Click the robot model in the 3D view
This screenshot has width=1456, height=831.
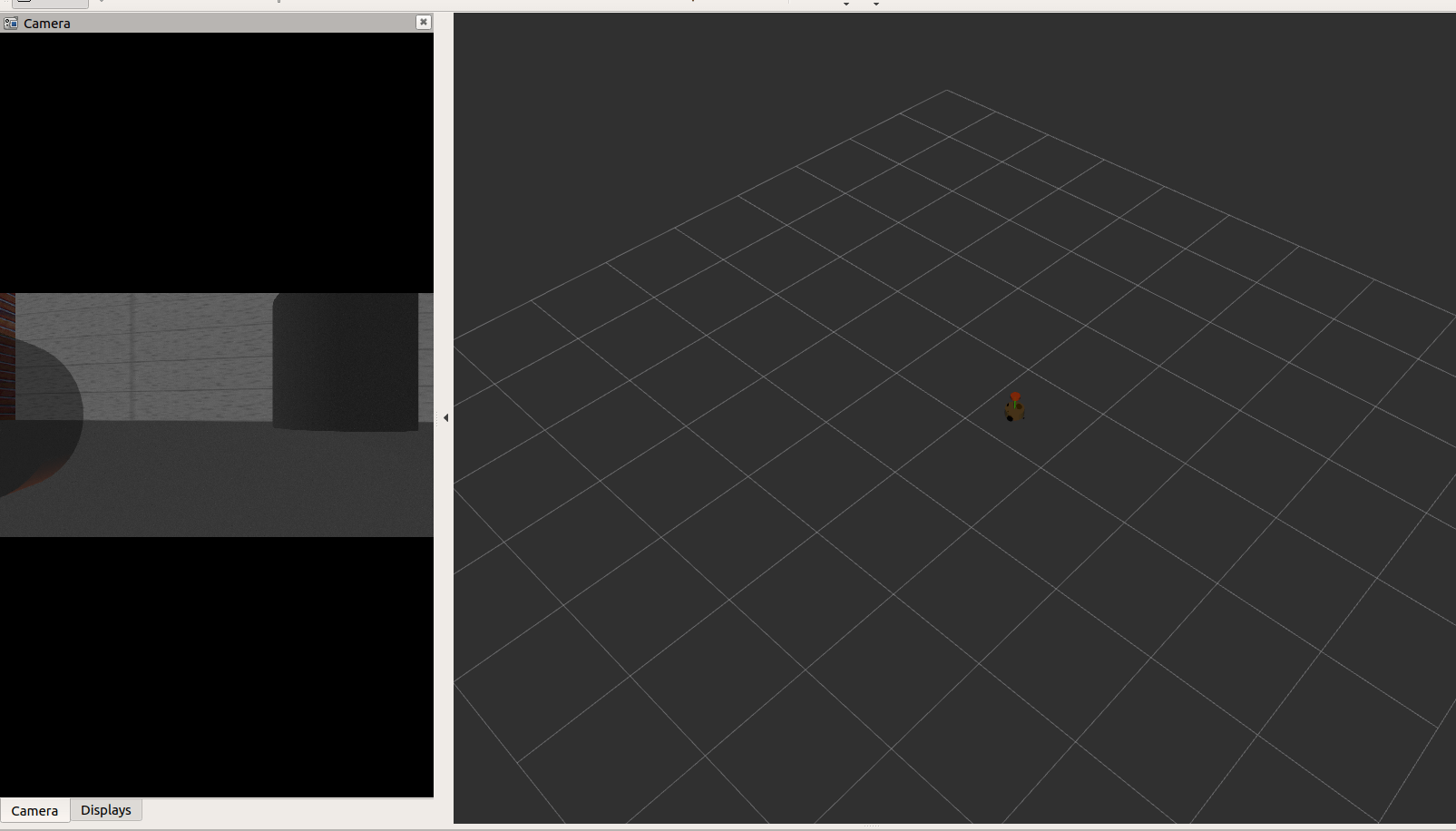[1014, 407]
